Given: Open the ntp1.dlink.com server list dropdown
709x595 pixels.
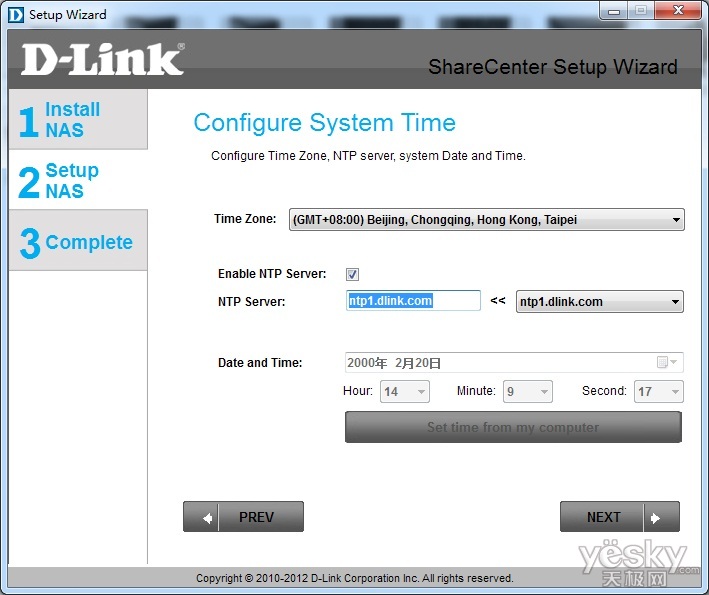Looking at the screenshot, I should point(600,302).
